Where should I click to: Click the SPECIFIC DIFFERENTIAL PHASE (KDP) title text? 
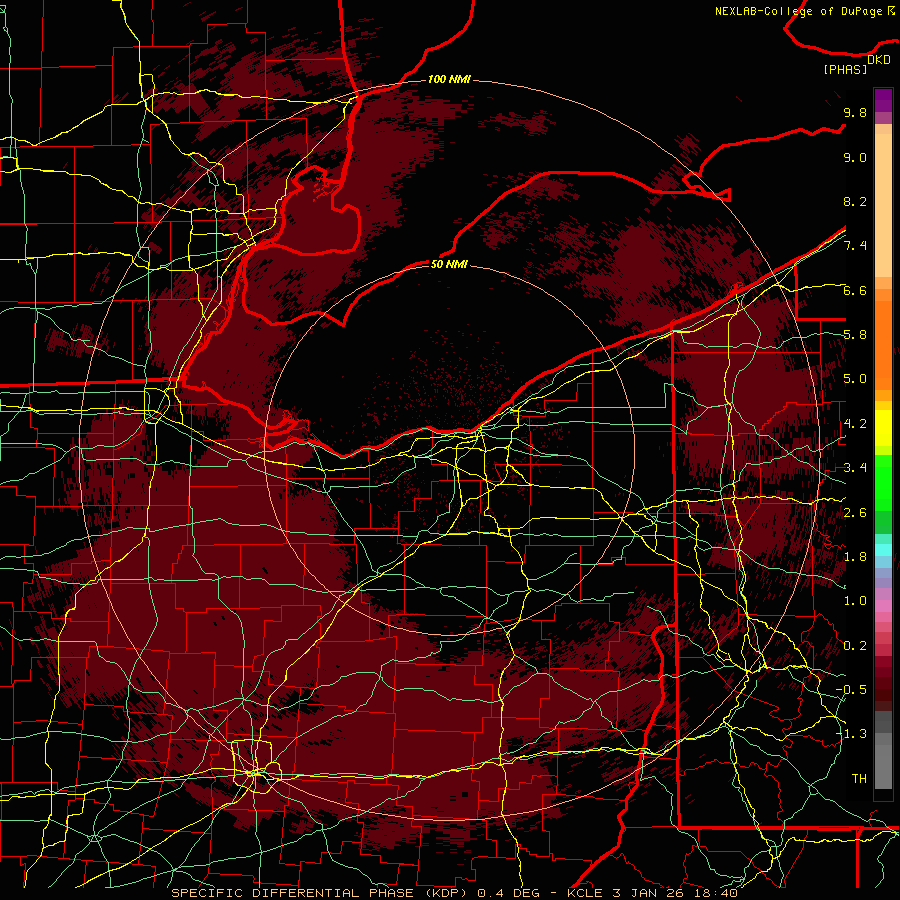[321, 893]
